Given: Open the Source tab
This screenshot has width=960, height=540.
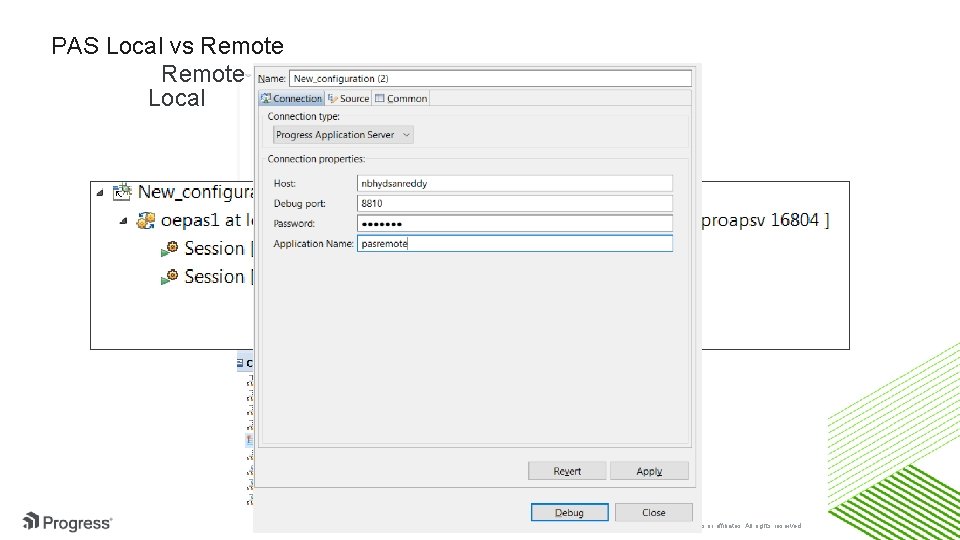Looking at the screenshot, I should 348,99.
